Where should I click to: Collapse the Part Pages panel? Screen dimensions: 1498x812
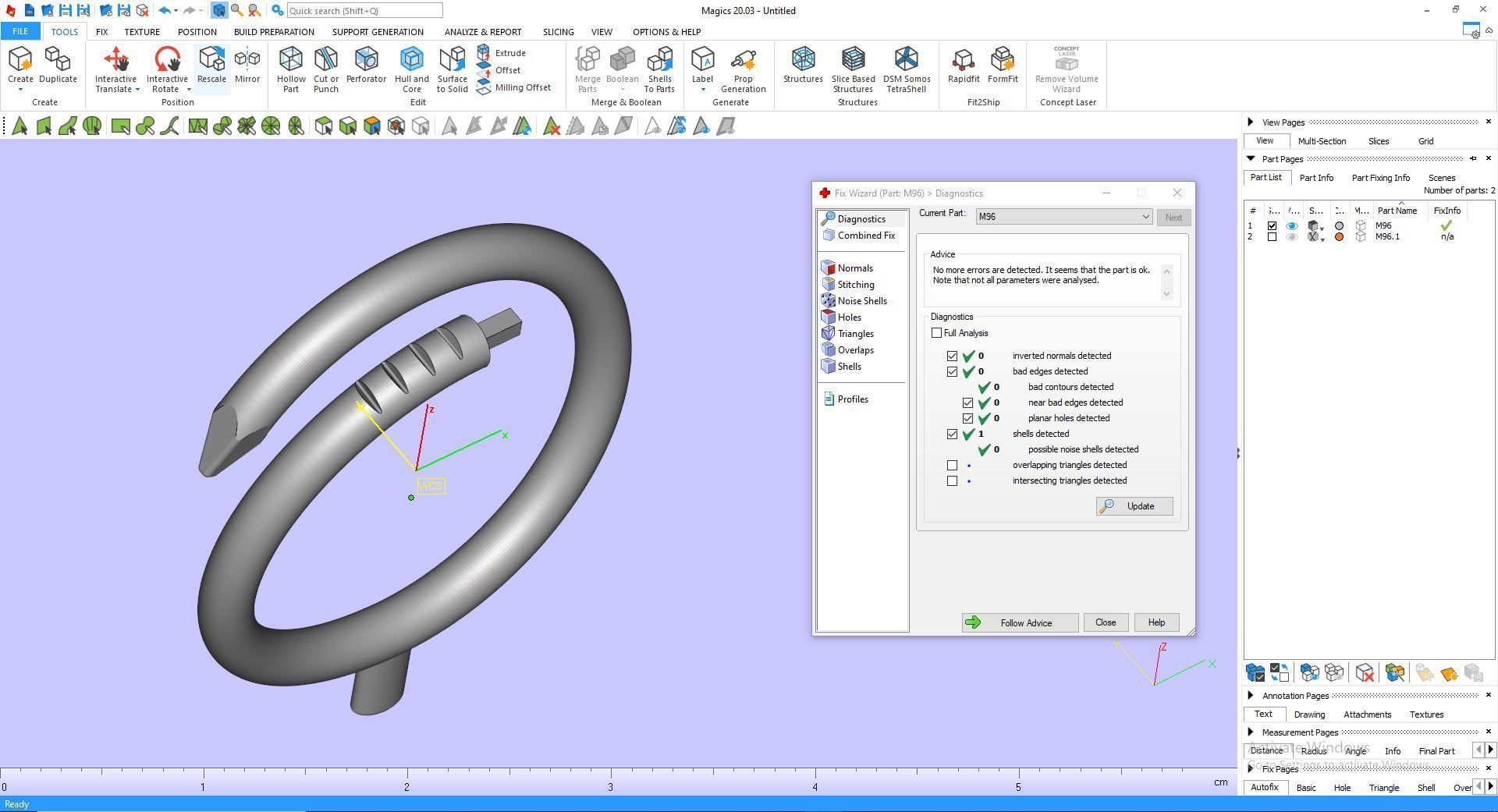click(x=1251, y=158)
